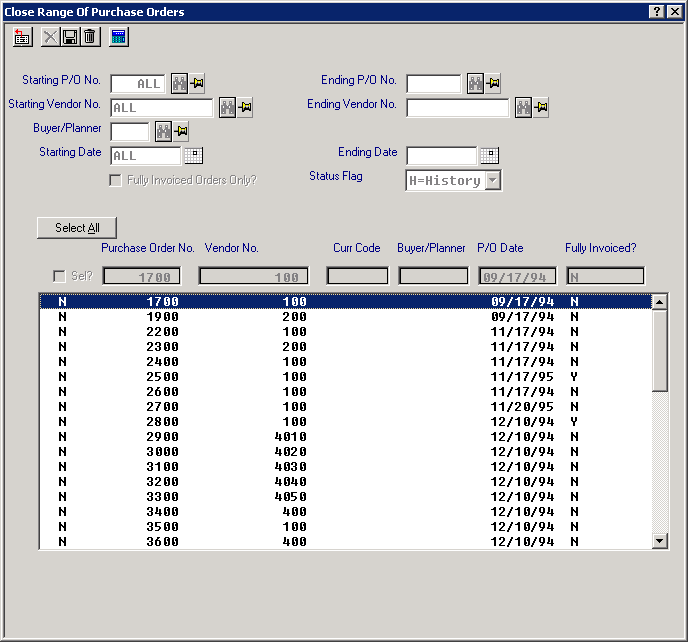Open the Status Flag dropdown

point(493,180)
